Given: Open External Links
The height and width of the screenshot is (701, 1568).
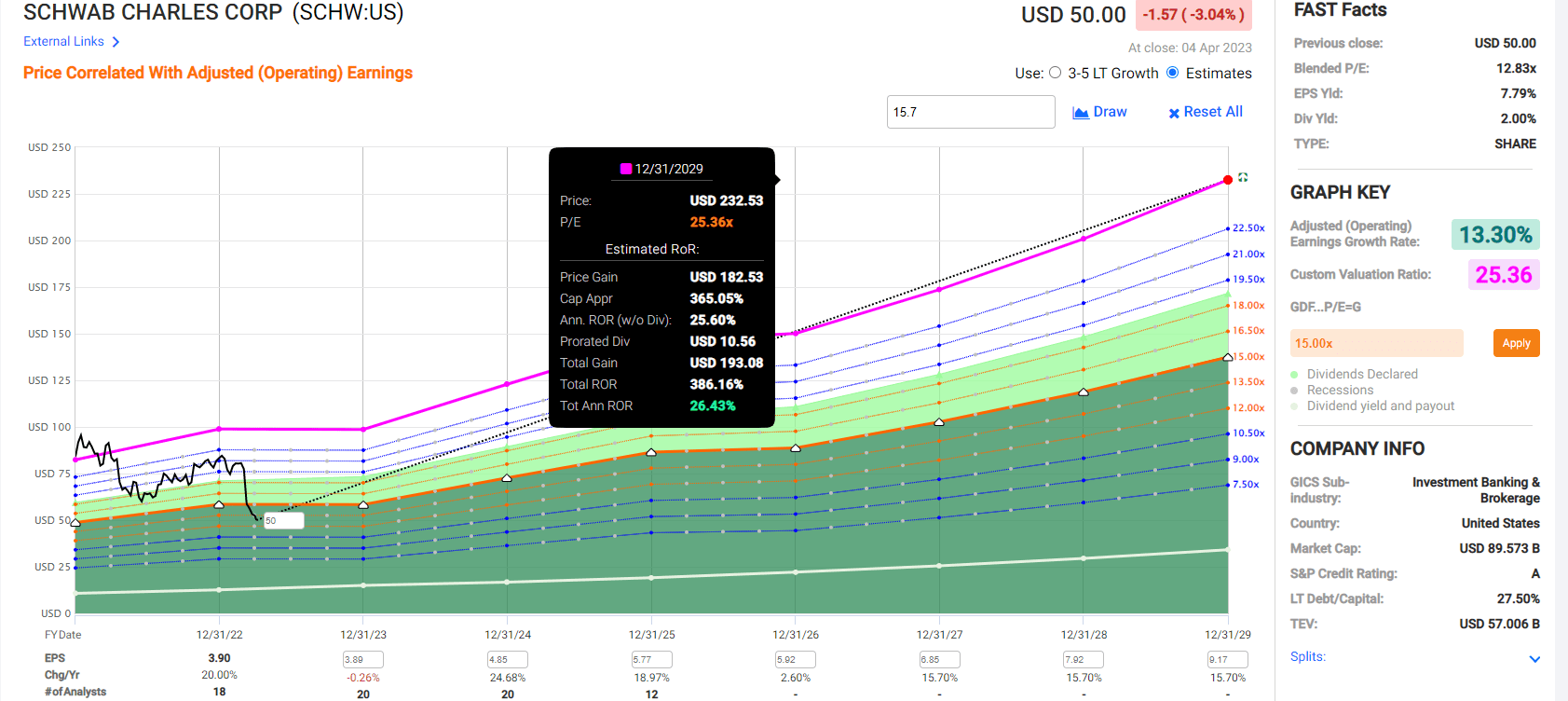Looking at the screenshot, I should [63, 42].
